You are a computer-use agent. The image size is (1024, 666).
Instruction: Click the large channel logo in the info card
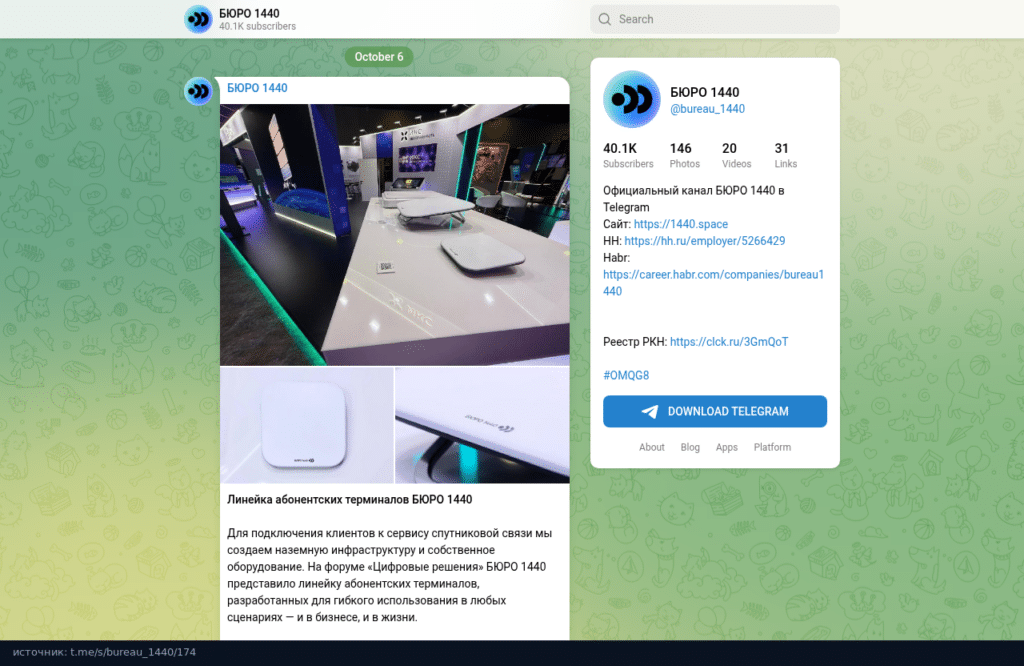pyautogui.click(x=632, y=99)
